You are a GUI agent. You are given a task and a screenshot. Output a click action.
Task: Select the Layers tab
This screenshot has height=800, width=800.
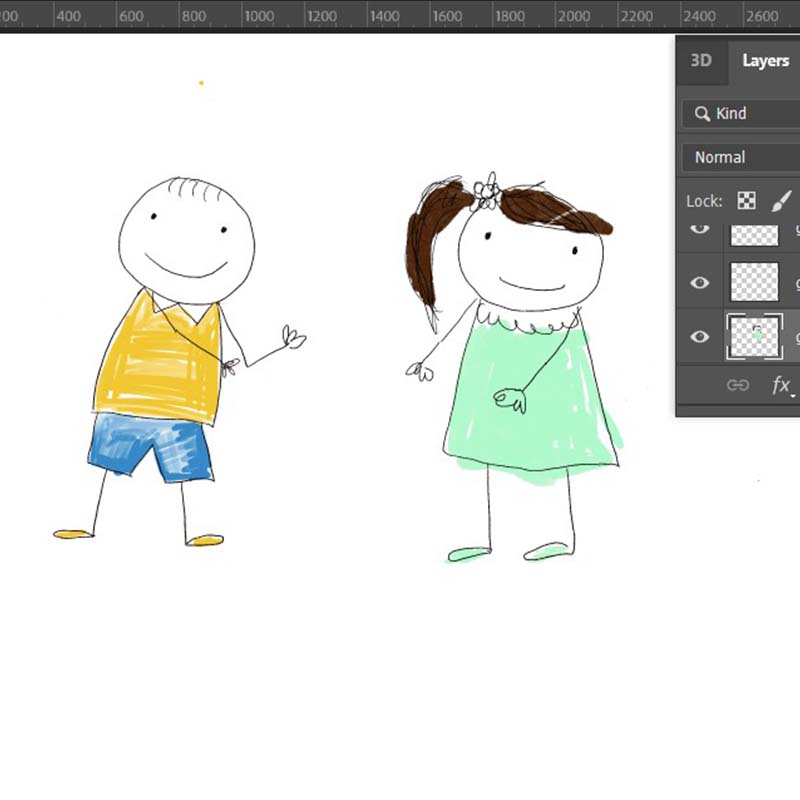coord(765,61)
